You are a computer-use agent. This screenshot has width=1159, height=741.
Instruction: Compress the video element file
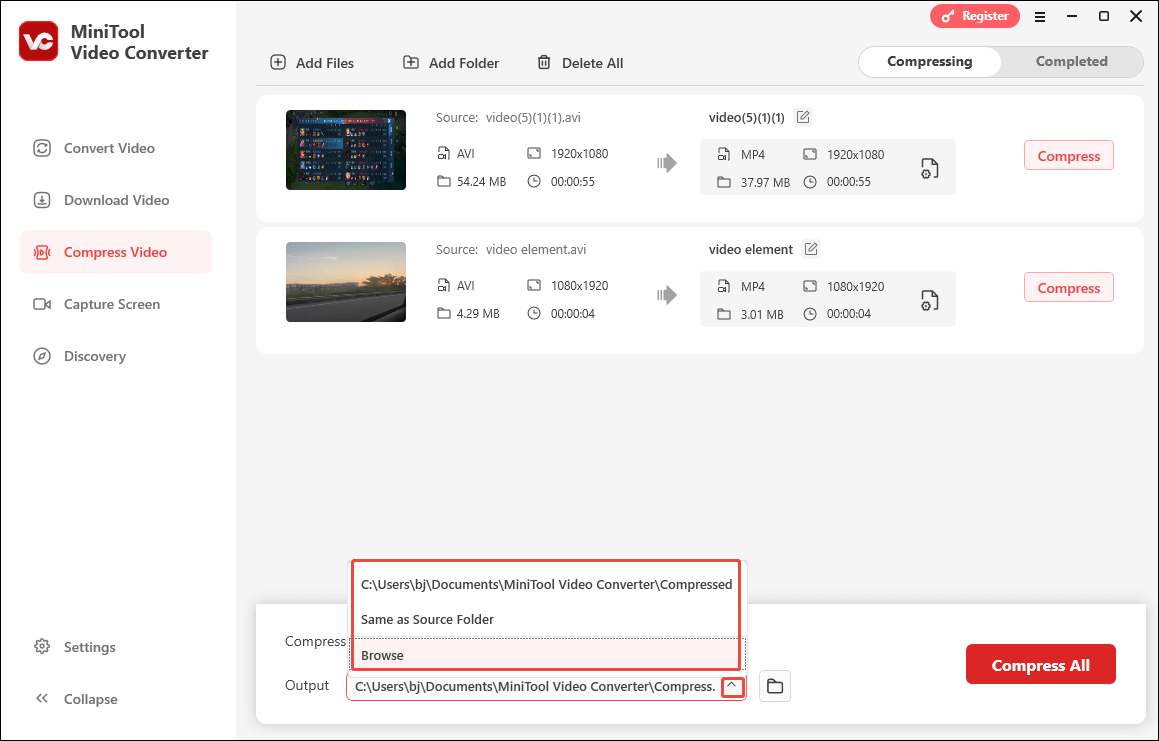tap(1069, 288)
